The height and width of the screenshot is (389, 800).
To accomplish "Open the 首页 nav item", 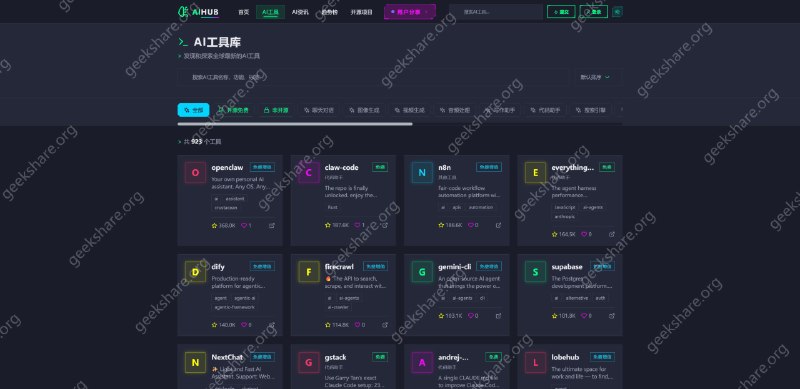I will tap(243, 12).
